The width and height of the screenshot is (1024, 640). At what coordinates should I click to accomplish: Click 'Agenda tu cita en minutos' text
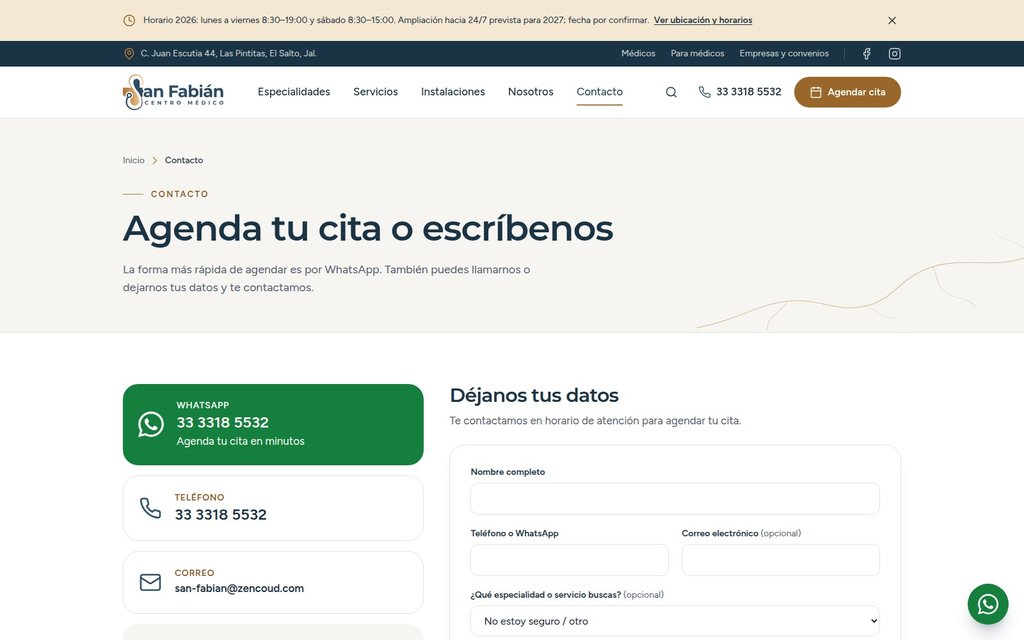click(x=240, y=441)
